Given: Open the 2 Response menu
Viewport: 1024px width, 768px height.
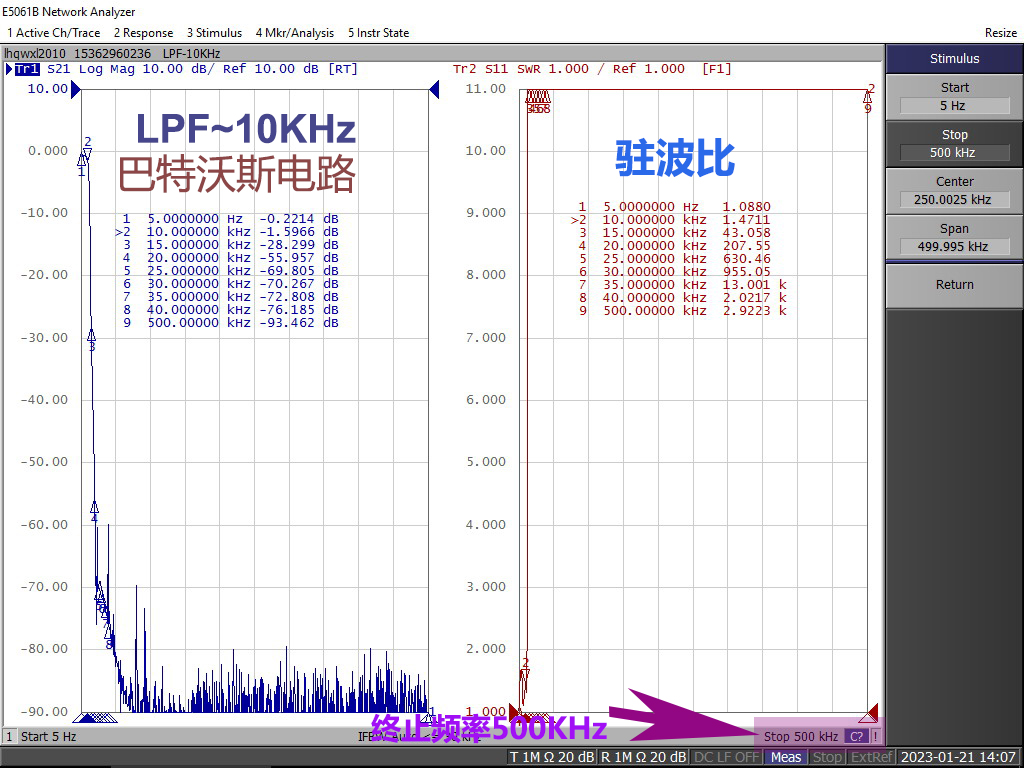Looking at the screenshot, I should point(143,33).
